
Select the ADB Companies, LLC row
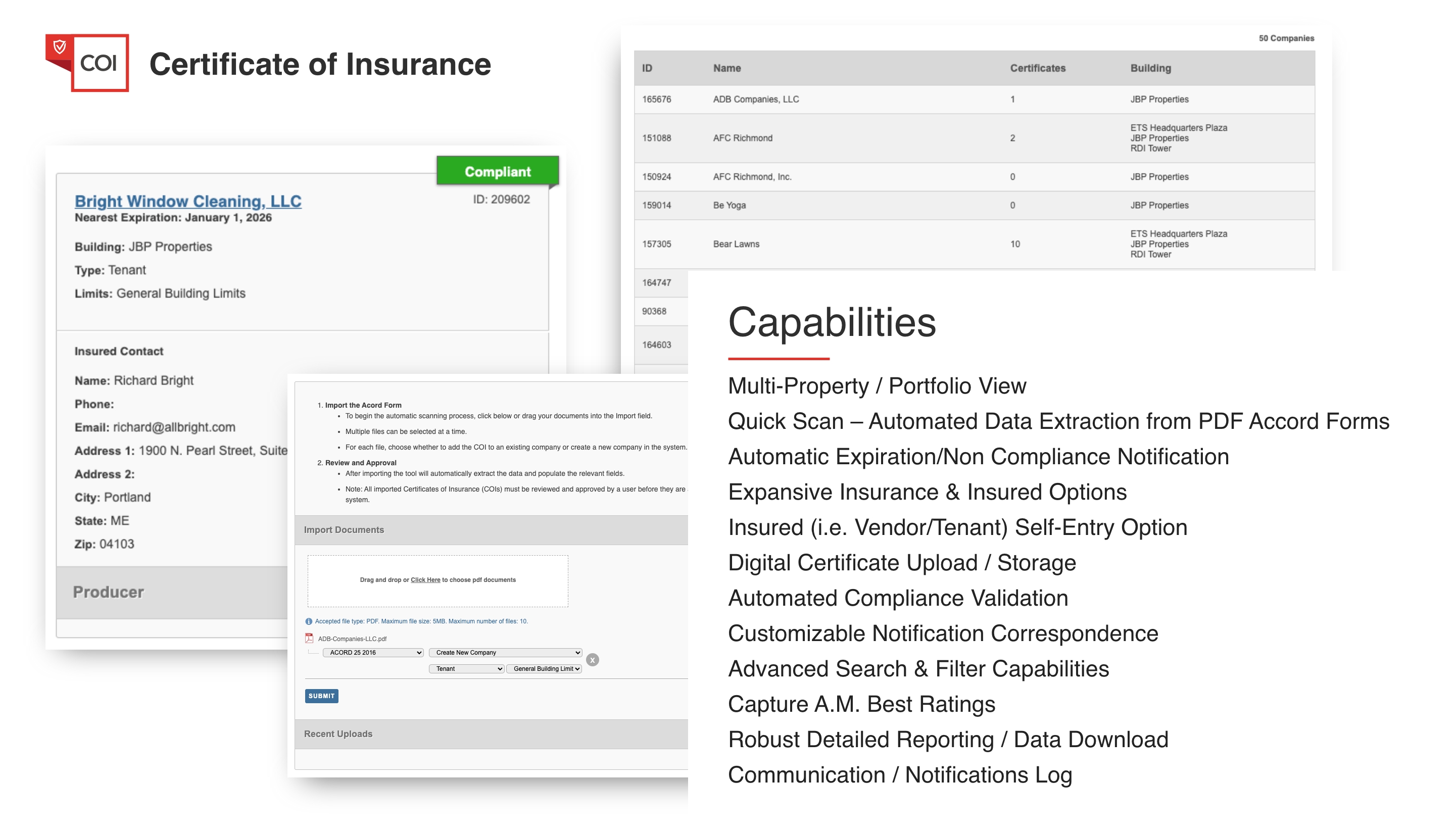pos(974,100)
